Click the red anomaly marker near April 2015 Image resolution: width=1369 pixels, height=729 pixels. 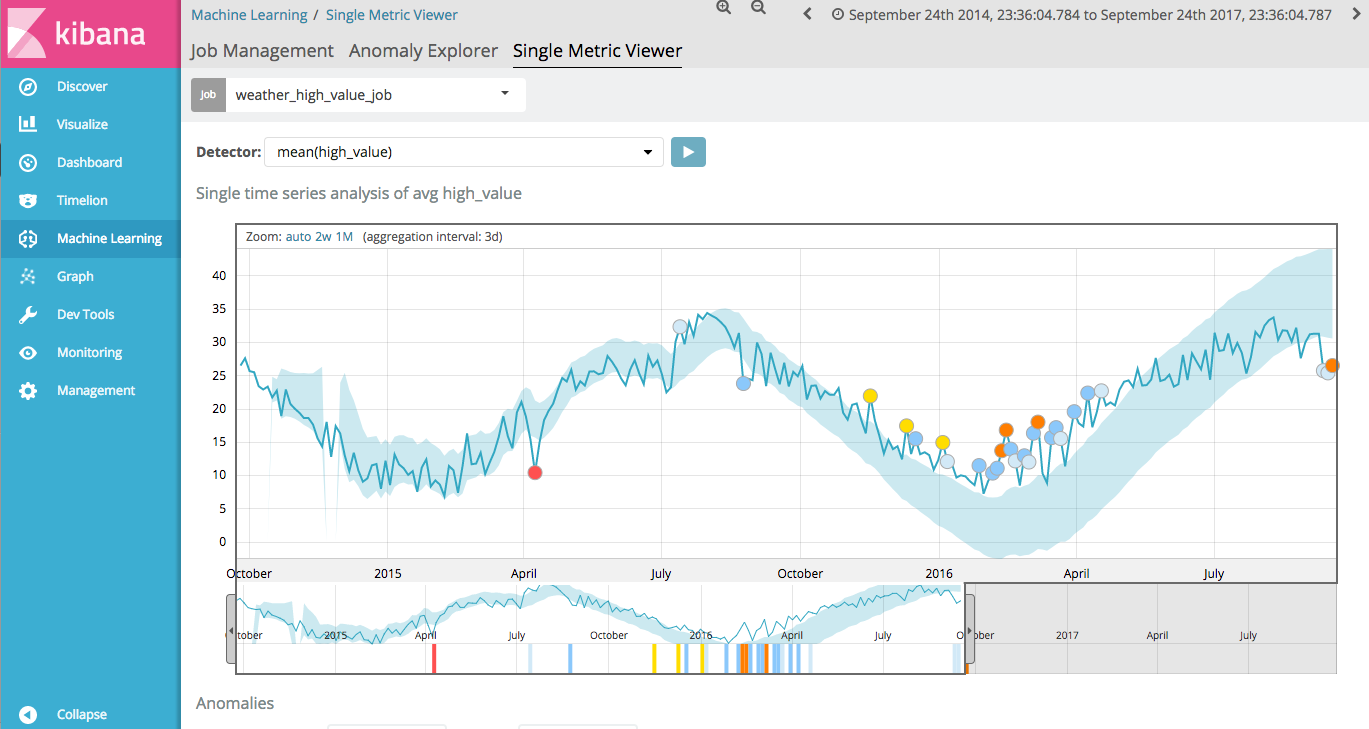535,473
